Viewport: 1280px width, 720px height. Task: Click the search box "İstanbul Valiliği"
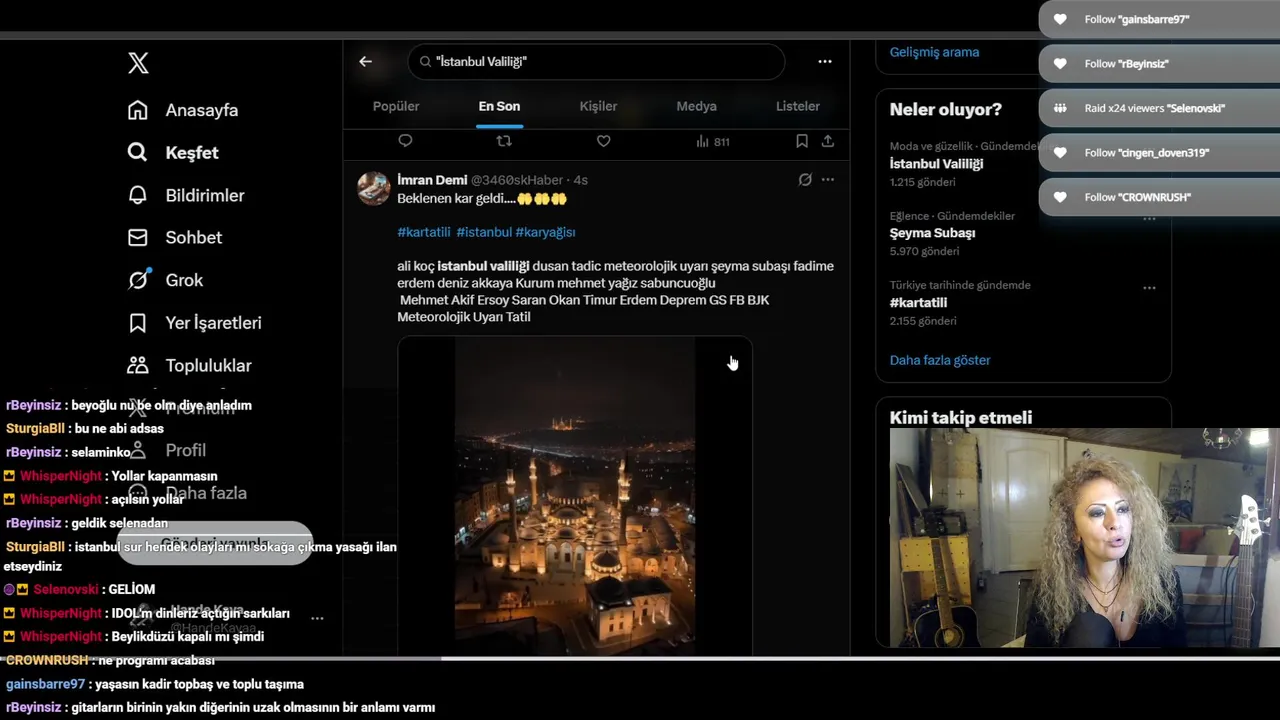pos(596,61)
